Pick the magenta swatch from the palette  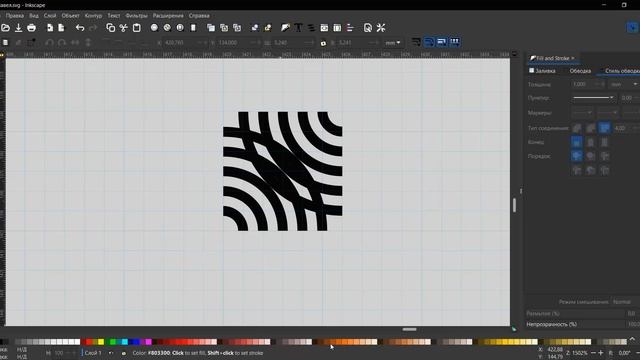[x=149, y=342]
